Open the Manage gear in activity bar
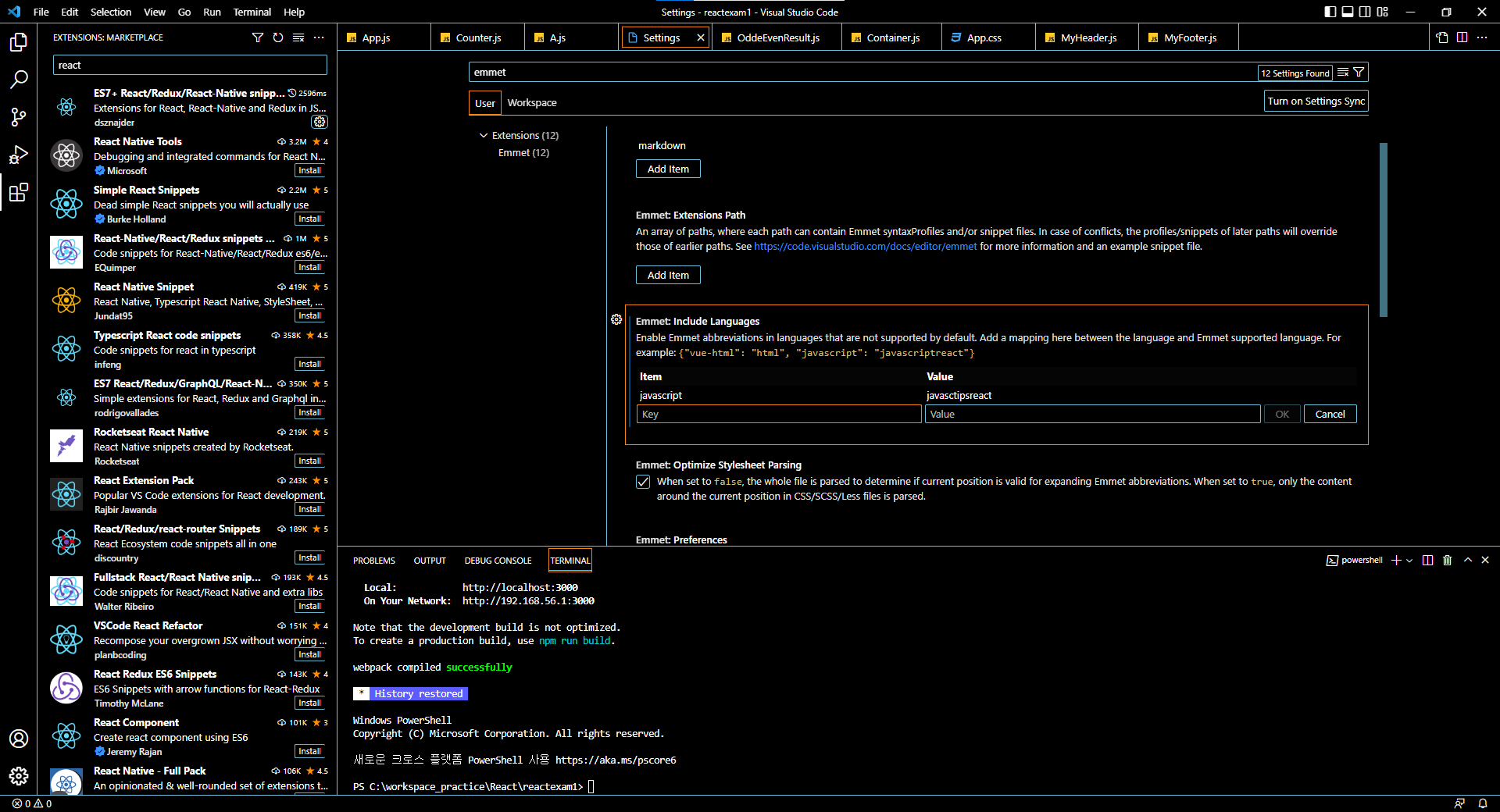The height and width of the screenshot is (812, 1500). (x=19, y=776)
